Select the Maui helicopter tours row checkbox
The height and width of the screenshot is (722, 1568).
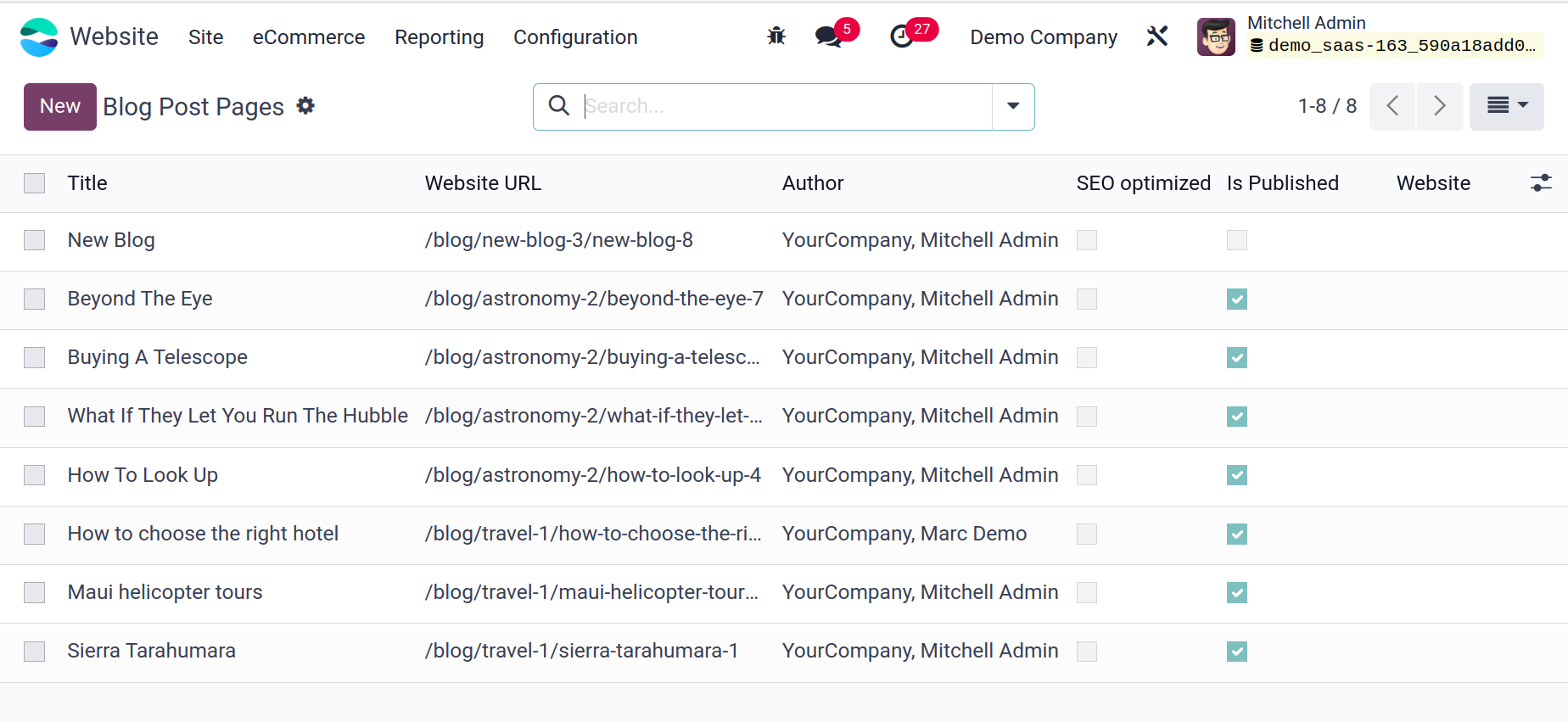[x=35, y=592]
